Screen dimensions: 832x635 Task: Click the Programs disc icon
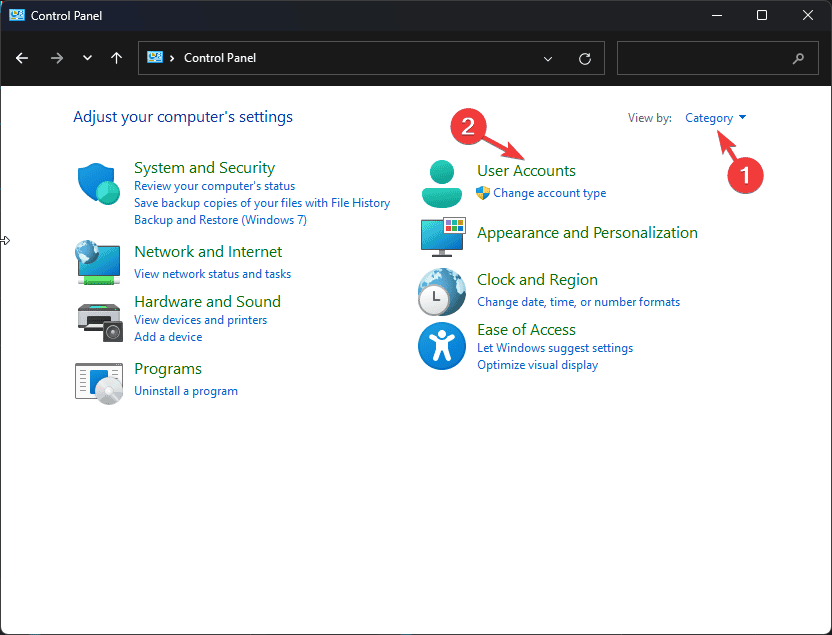pos(98,380)
